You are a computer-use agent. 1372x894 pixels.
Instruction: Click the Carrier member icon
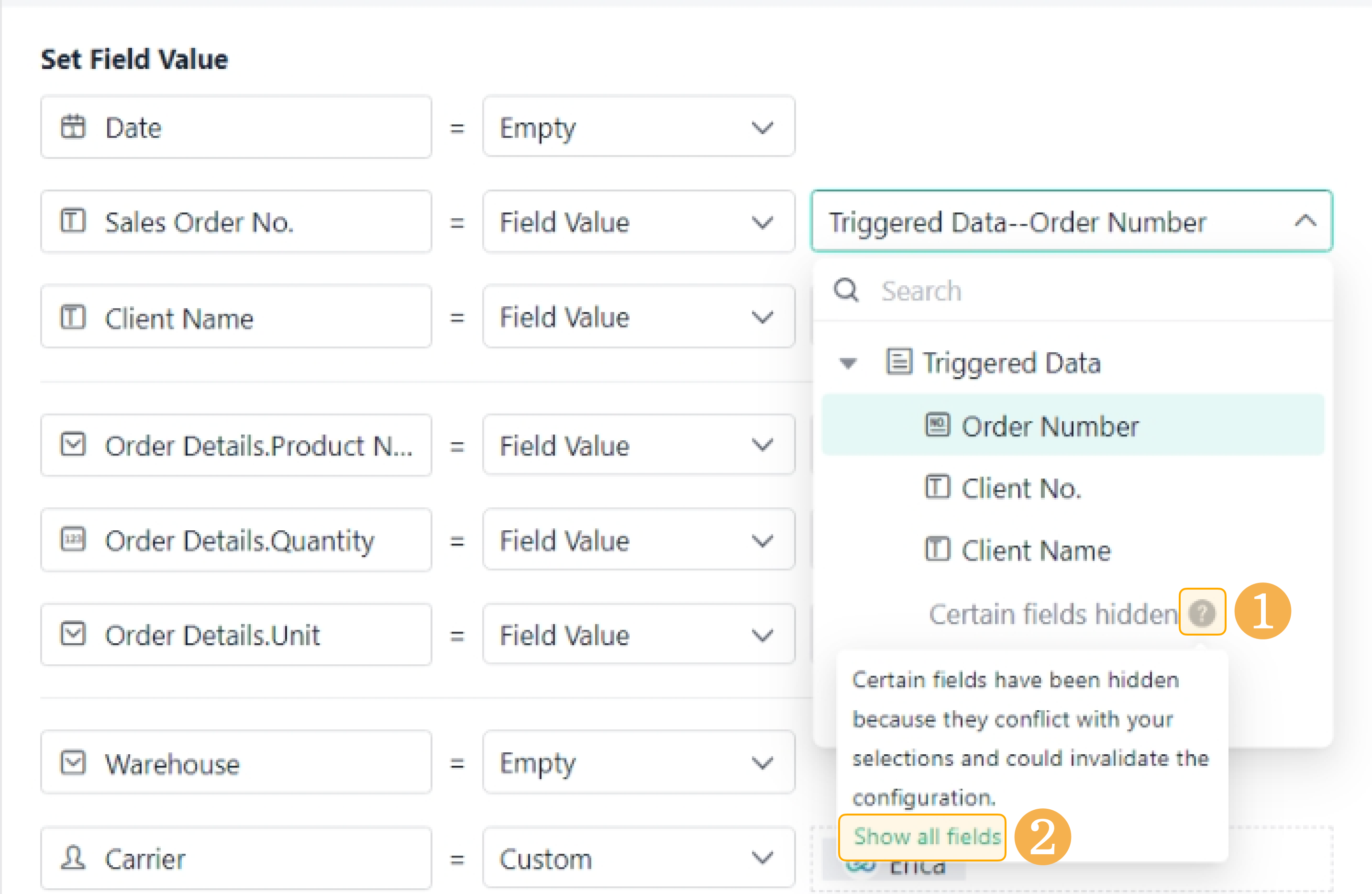click(73, 858)
